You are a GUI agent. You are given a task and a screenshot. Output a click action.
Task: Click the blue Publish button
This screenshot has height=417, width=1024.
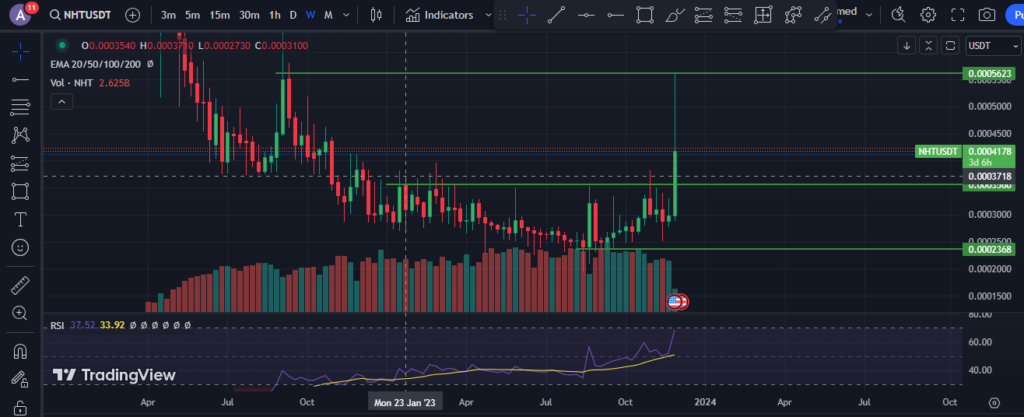(x=1016, y=15)
